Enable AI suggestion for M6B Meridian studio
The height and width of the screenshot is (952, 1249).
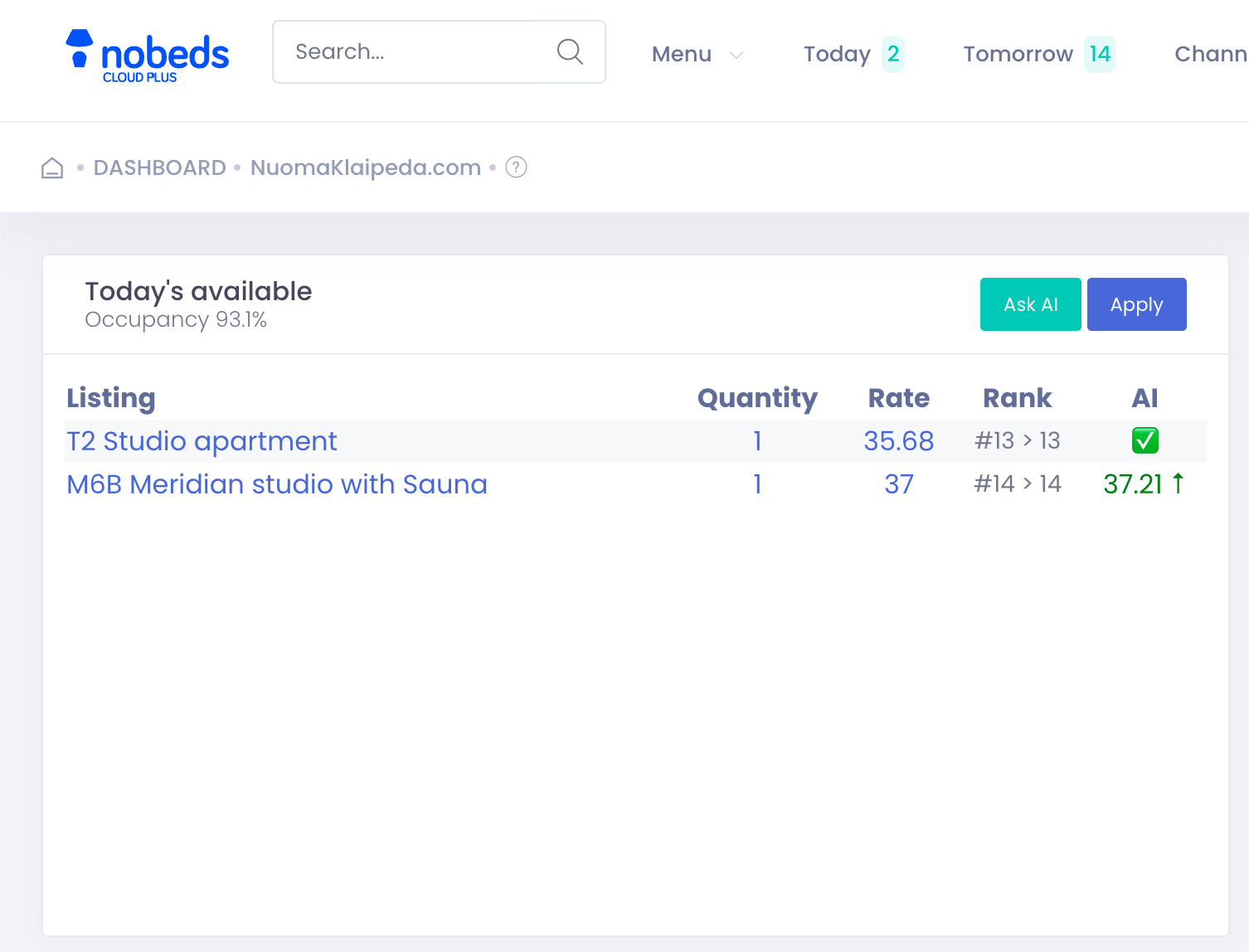pyautogui.click(x=1143, y=483)
